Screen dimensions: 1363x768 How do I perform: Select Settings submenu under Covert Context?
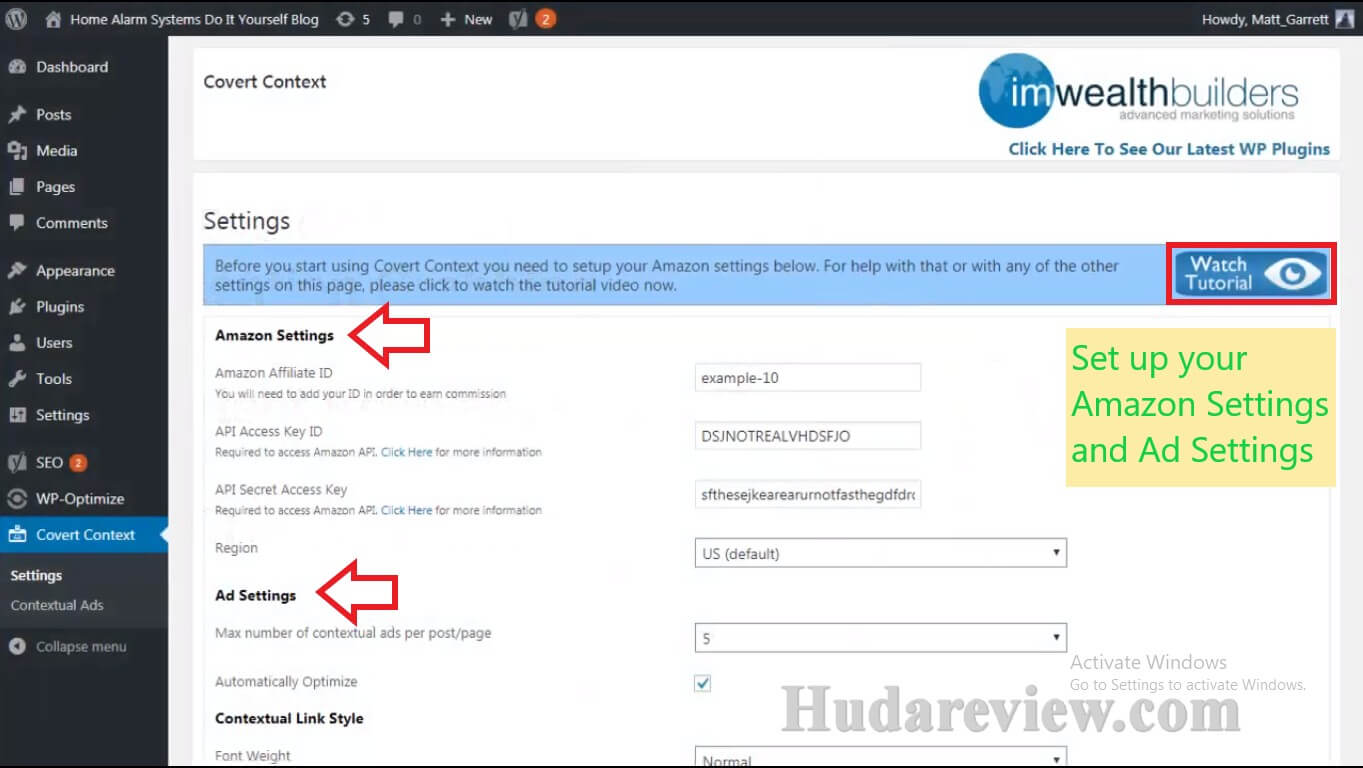(x=37, y=576)
